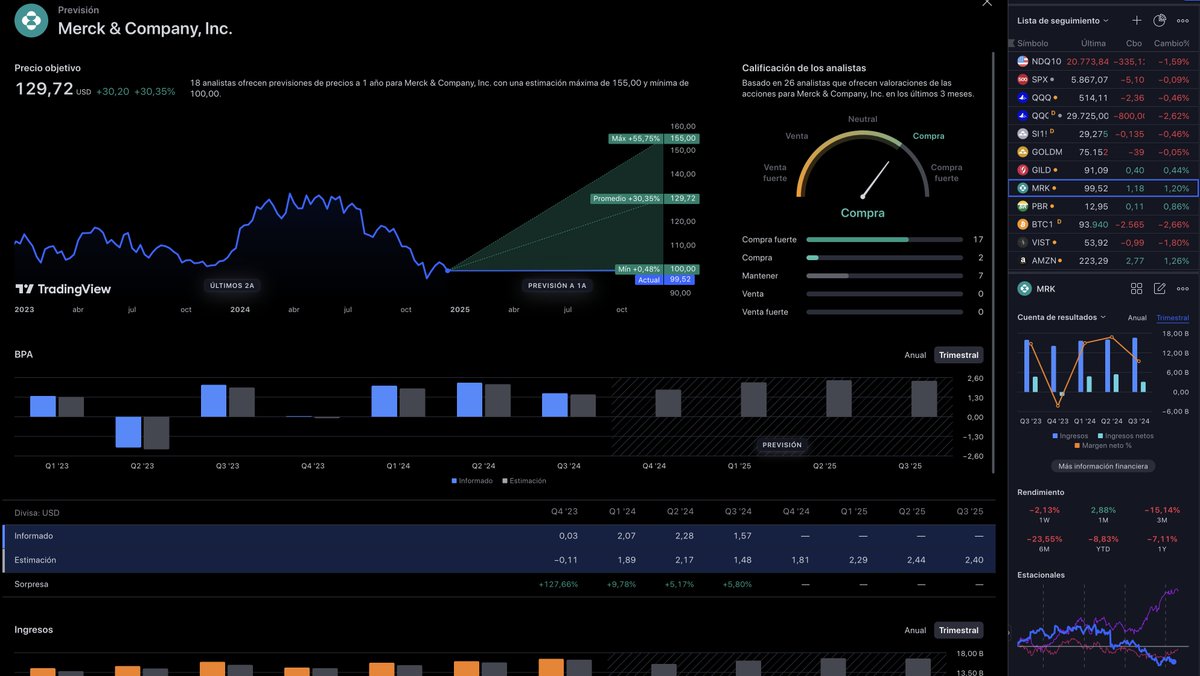Select VIST row in the watchlist
The height and width of the screenshot is (676, 1200).
click(x=1104, y=242)
